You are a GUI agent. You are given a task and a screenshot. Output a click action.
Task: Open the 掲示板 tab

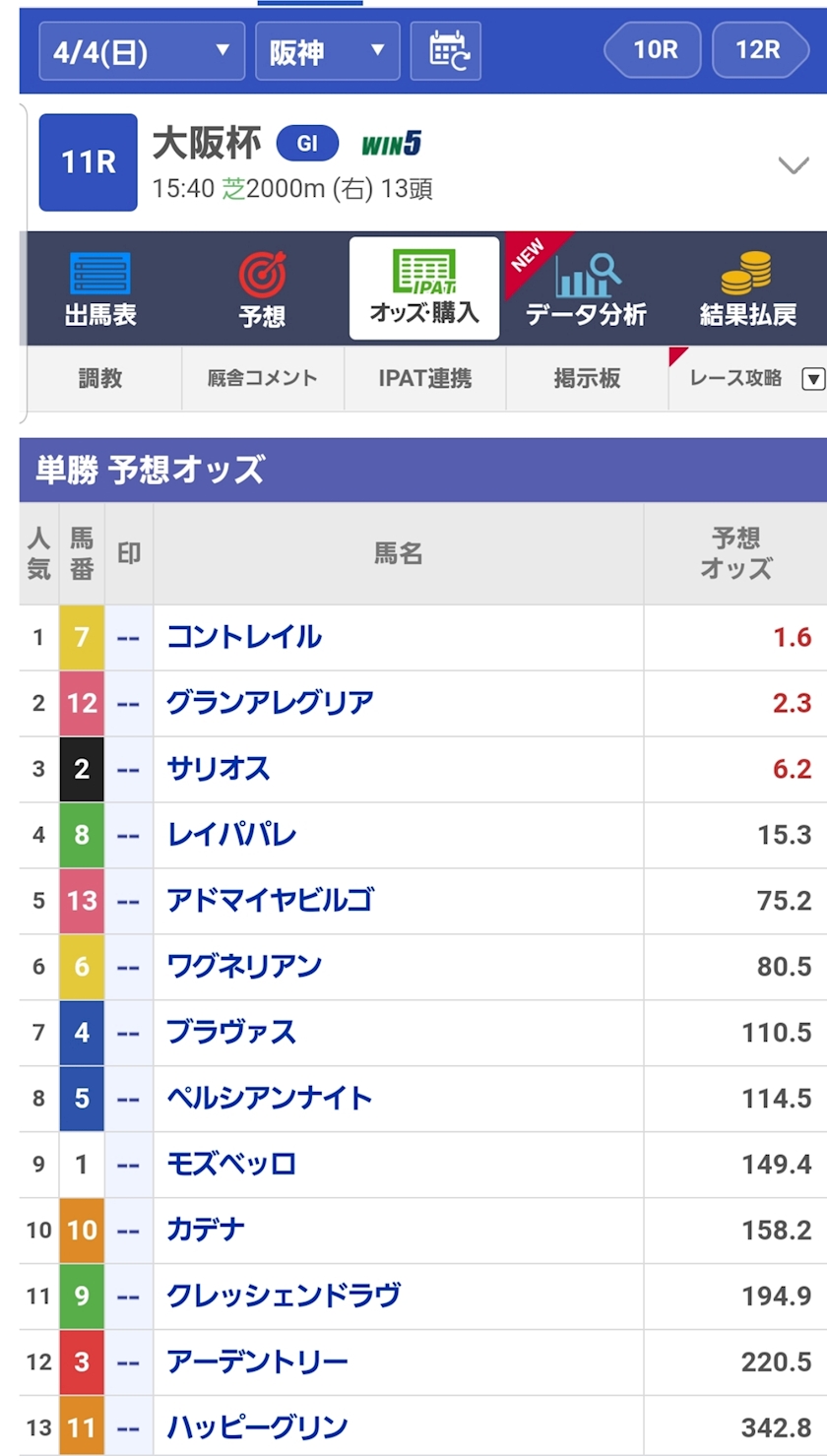click(587, 378)
